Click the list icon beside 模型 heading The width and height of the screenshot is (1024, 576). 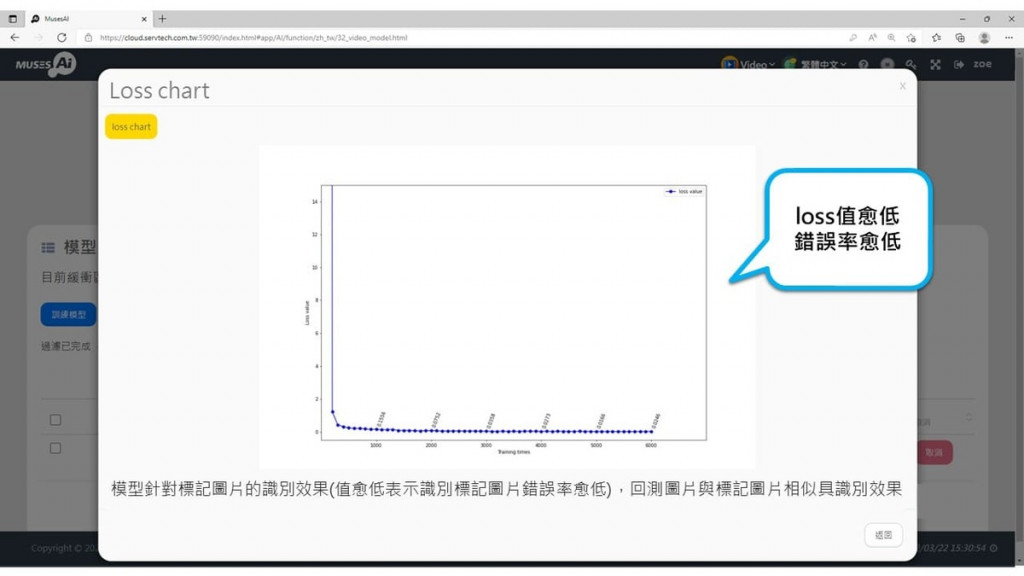(x=48, y=248)
